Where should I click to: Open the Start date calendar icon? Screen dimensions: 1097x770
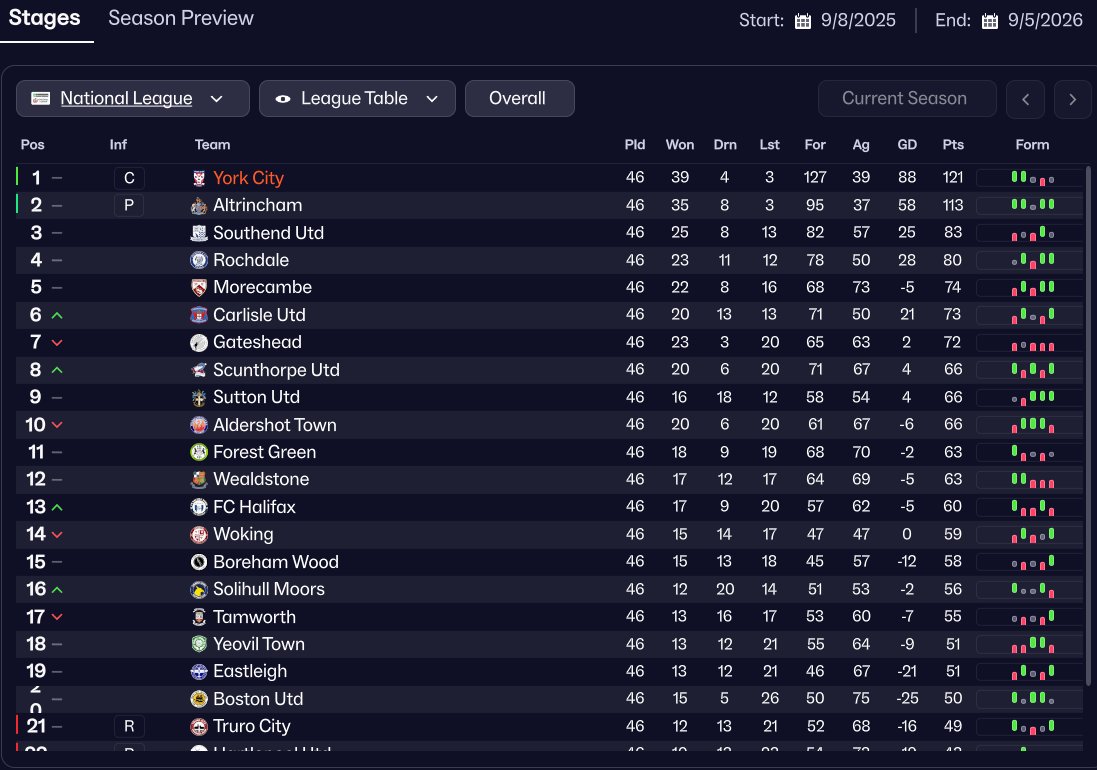(x=802, y=21)
